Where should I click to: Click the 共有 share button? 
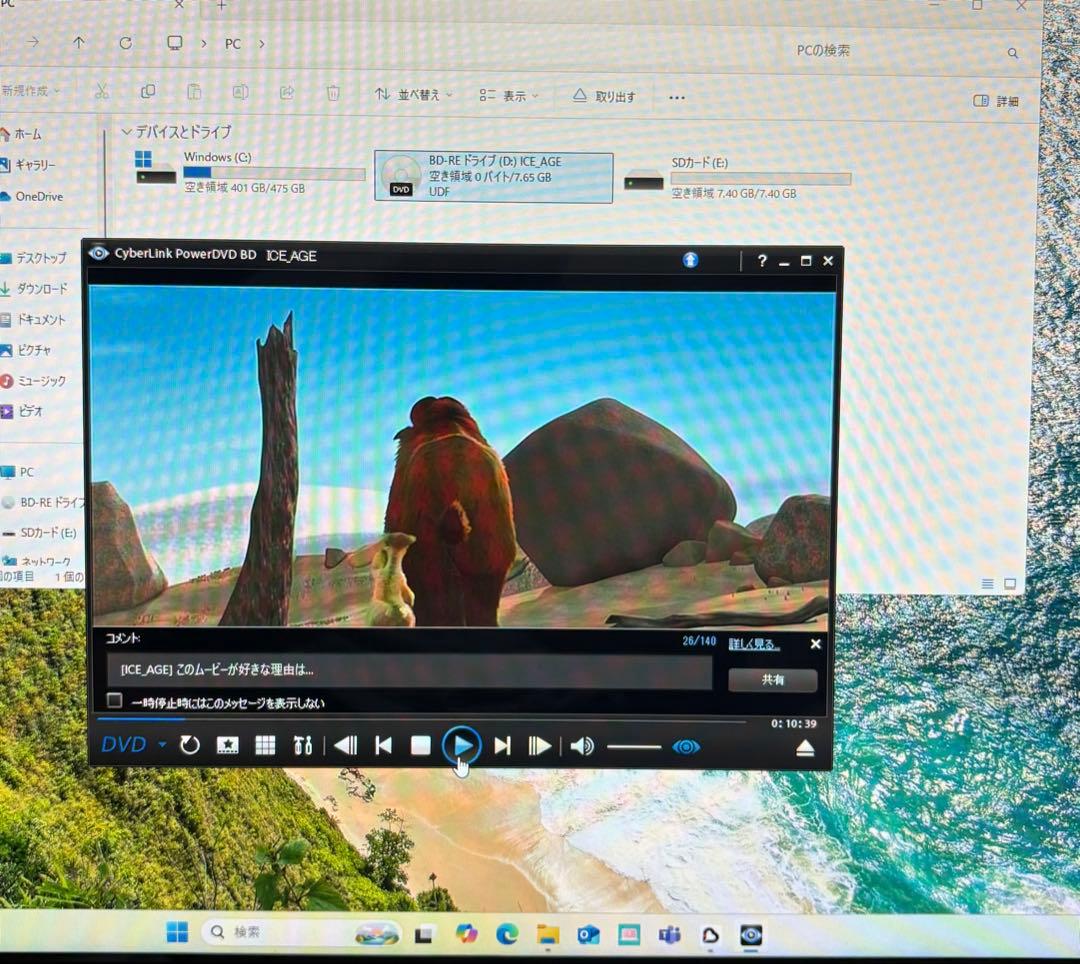click(772, 680)
